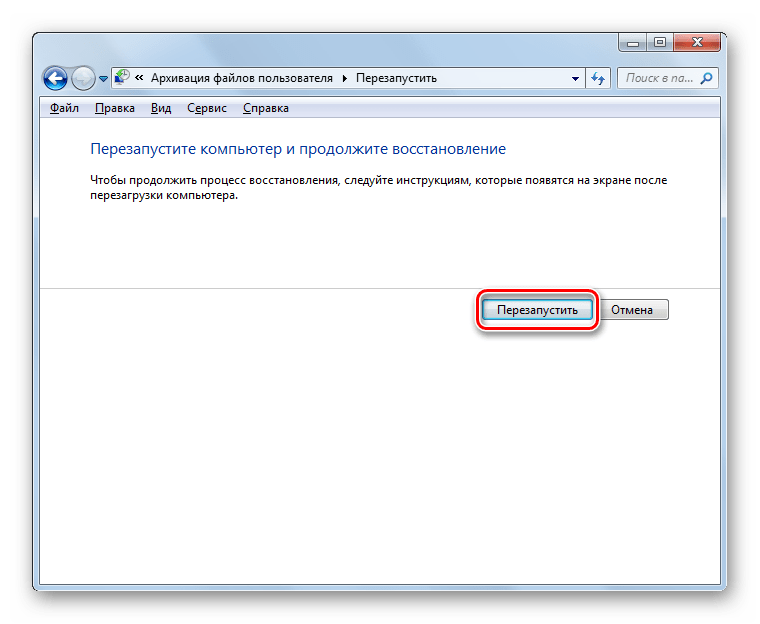
Task: Click the Перезапустить button
Action: 537,310
